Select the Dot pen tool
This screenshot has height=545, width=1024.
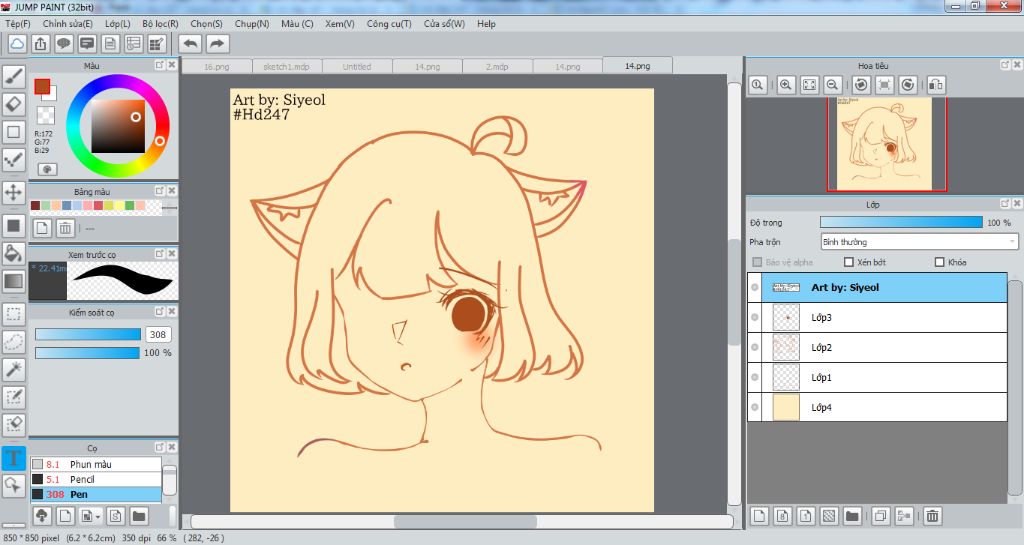13,159
